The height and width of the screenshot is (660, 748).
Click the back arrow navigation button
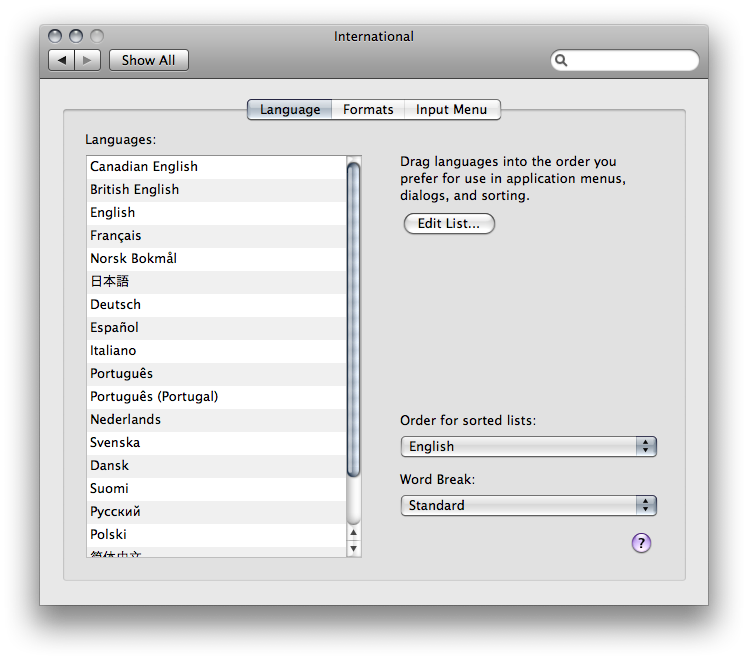click(62, 60)
